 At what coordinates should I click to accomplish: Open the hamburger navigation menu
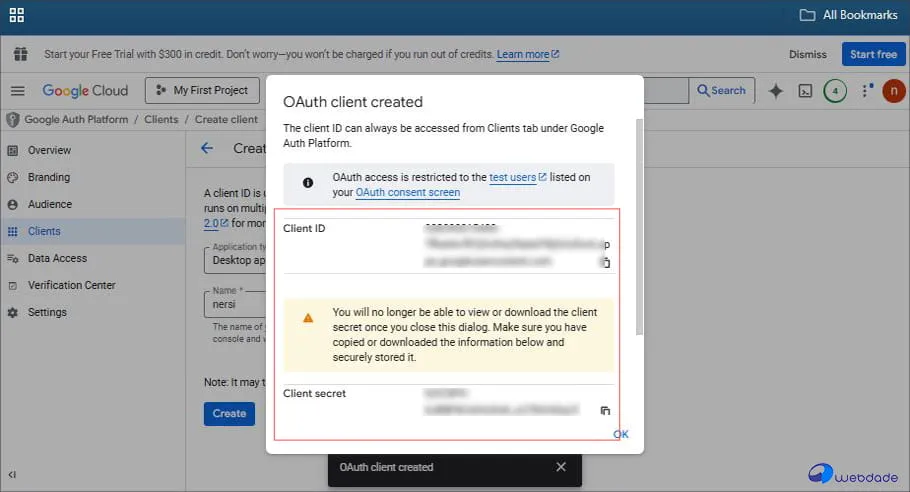pyautogui.click(x=17, y=91)
